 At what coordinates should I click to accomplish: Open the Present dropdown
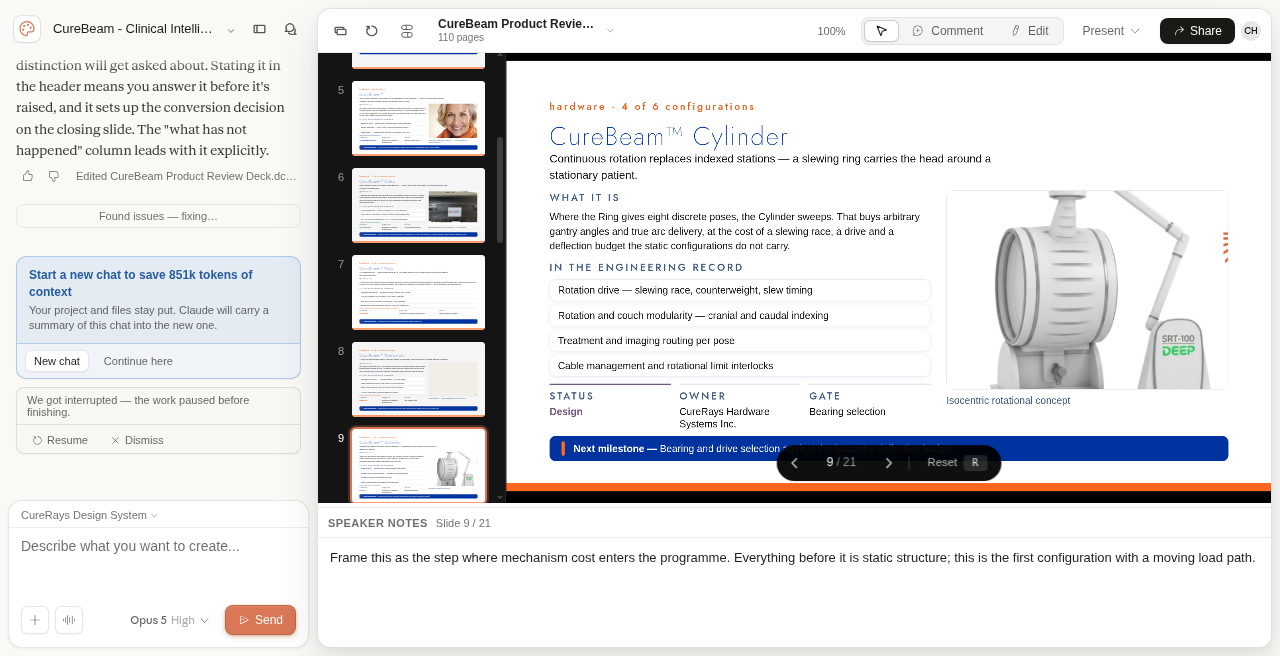[1111, 31]
